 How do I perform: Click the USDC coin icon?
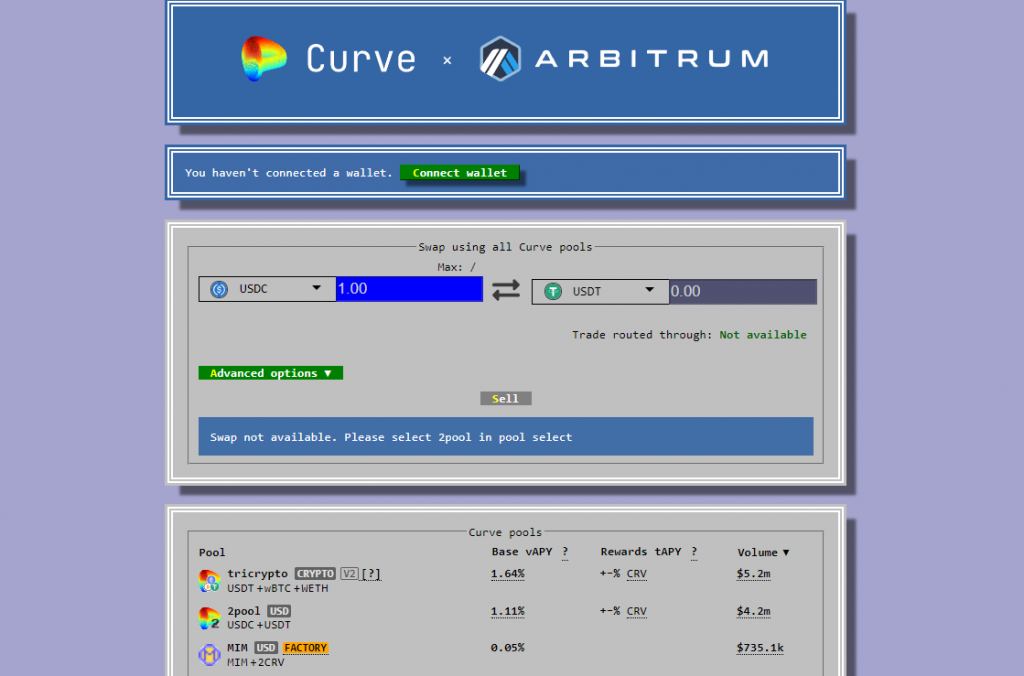(219, 289)
